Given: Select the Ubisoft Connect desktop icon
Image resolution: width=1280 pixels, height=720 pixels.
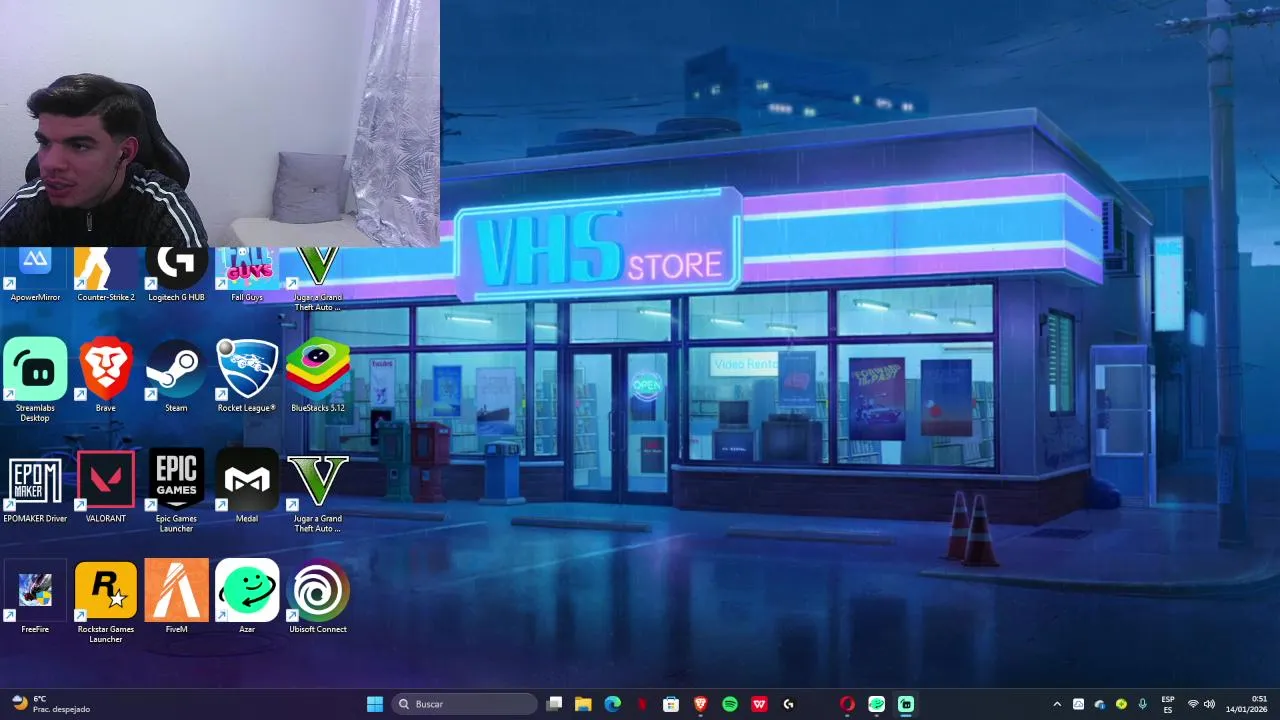Looking at the screenshot, I should 318,597.
